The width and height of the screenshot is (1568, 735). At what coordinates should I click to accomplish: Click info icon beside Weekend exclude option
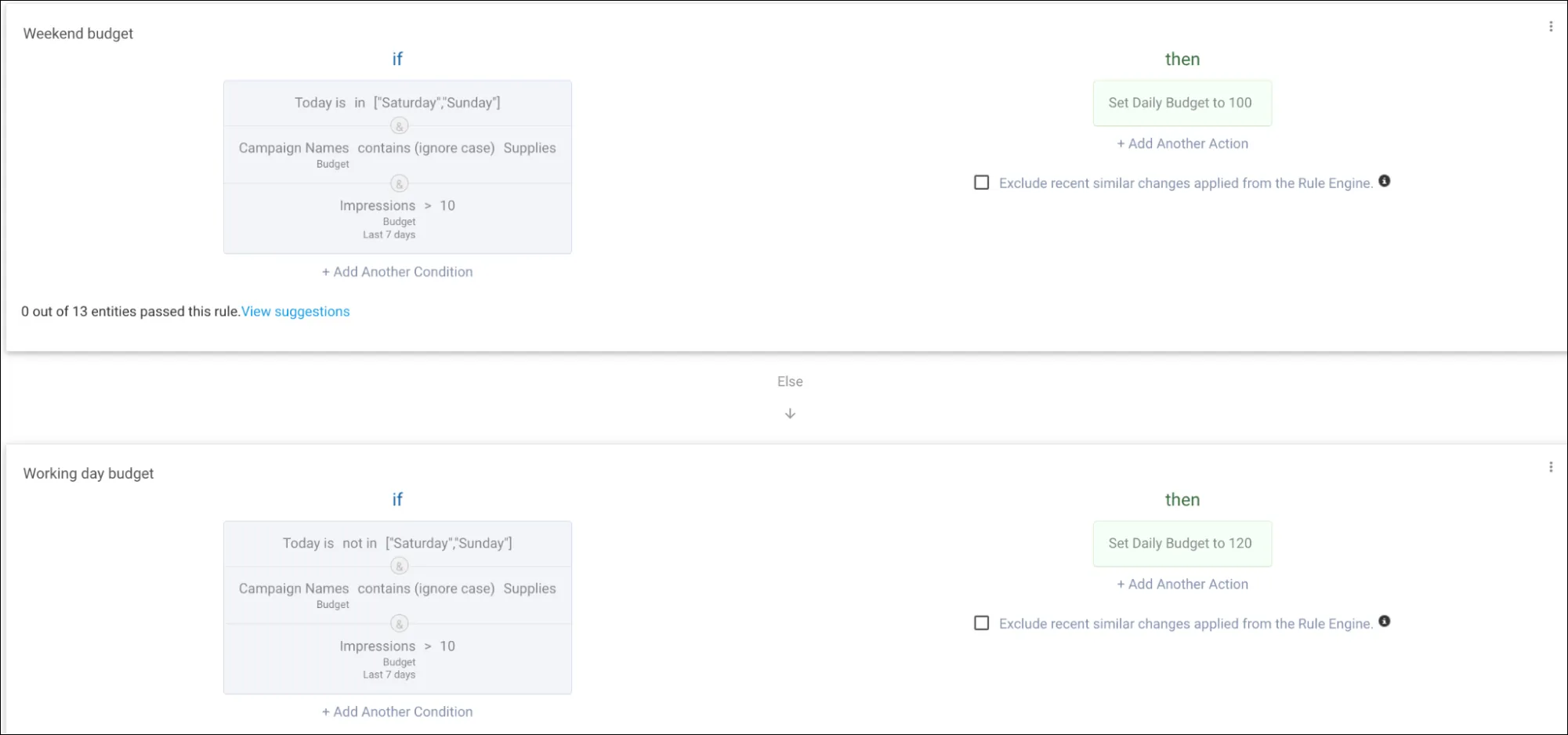[1384, 181]
